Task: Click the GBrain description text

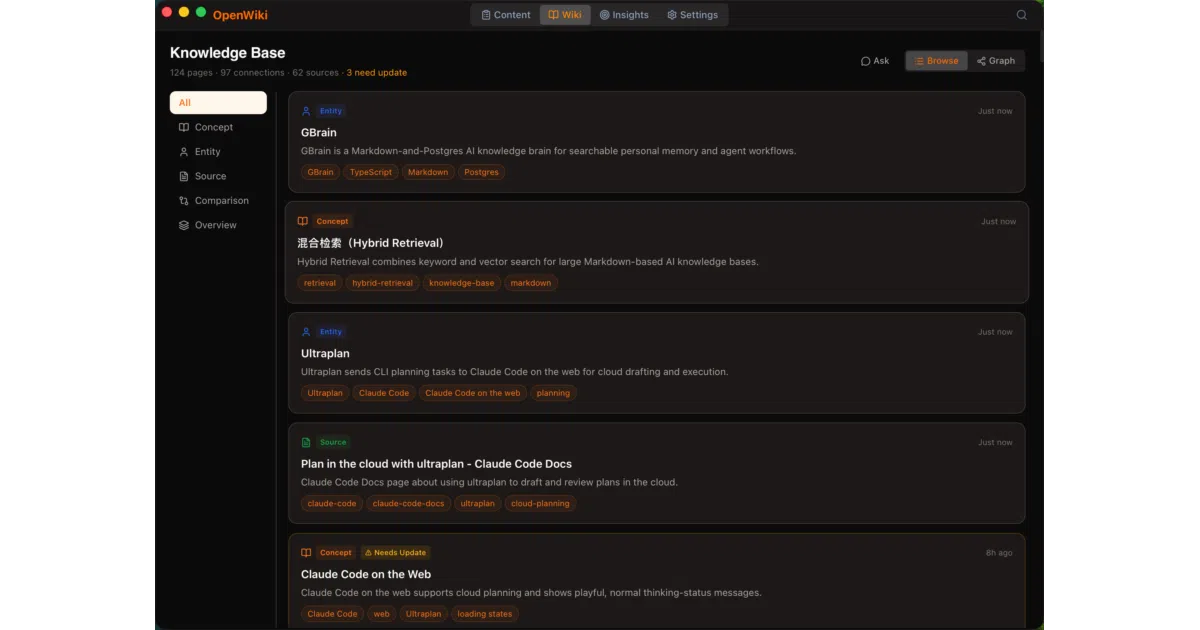Action: [x=548, y=151]
